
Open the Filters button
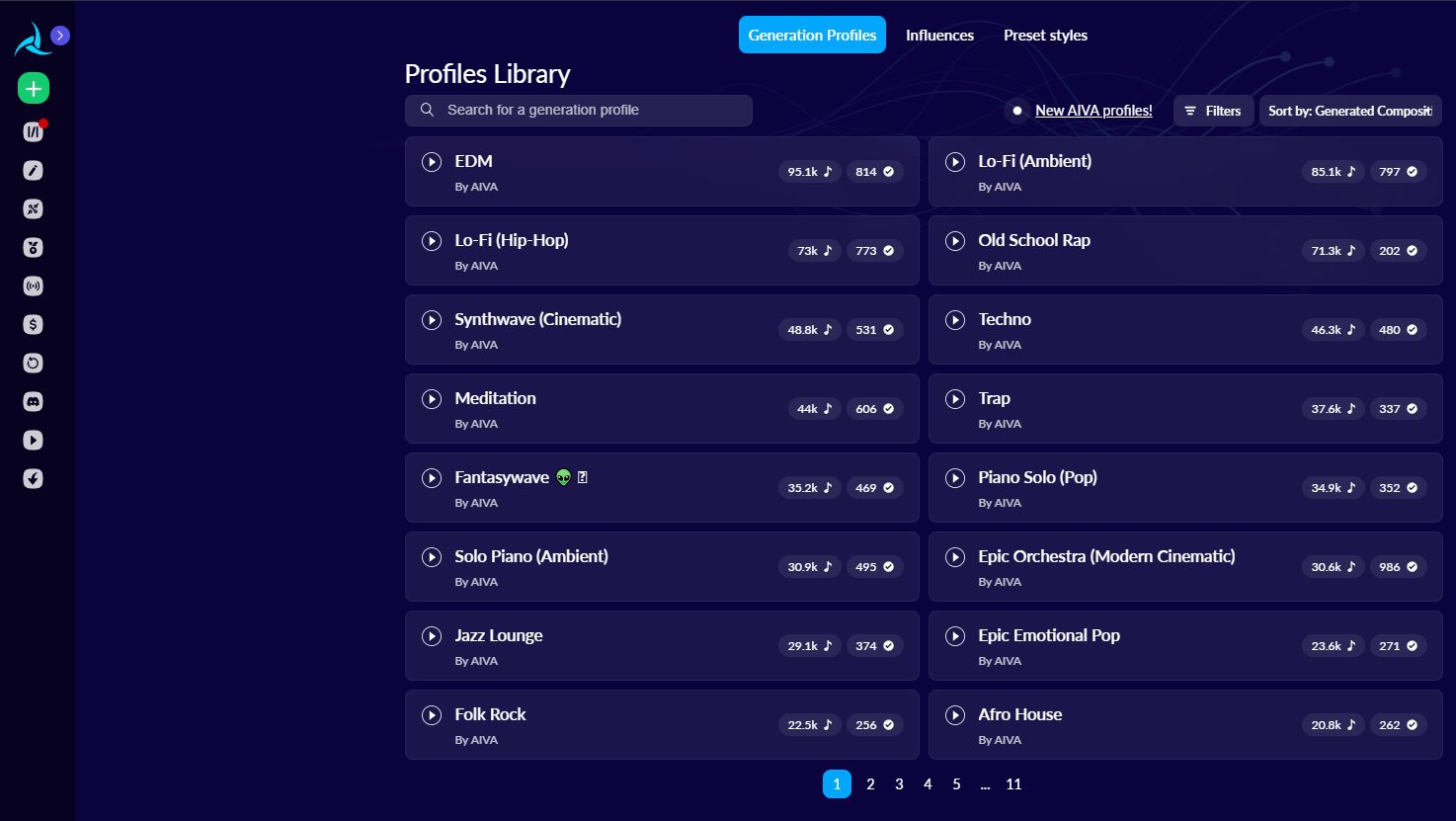(x=1213, y=111)
